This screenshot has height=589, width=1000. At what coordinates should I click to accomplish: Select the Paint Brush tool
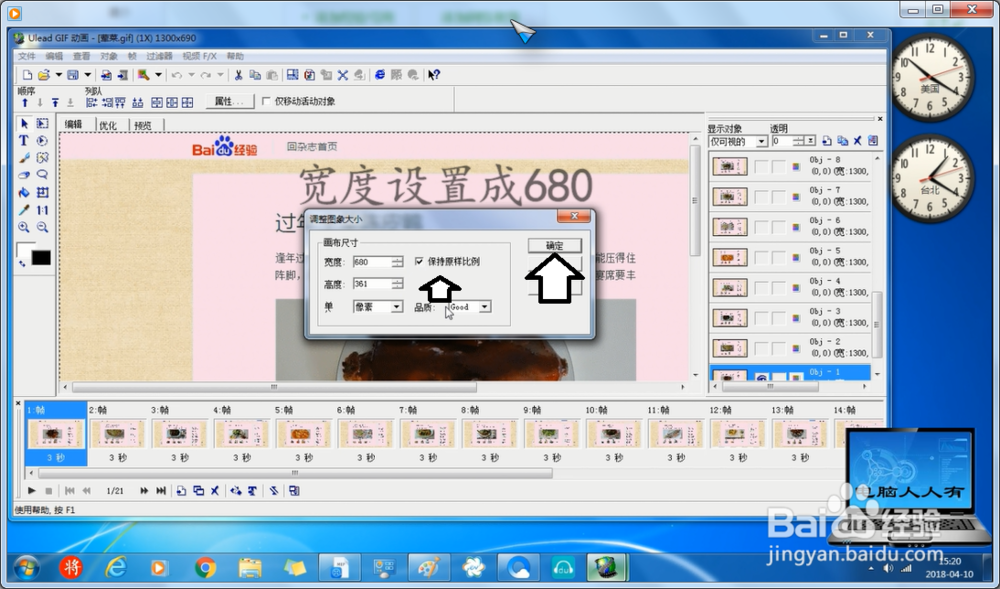24,157
